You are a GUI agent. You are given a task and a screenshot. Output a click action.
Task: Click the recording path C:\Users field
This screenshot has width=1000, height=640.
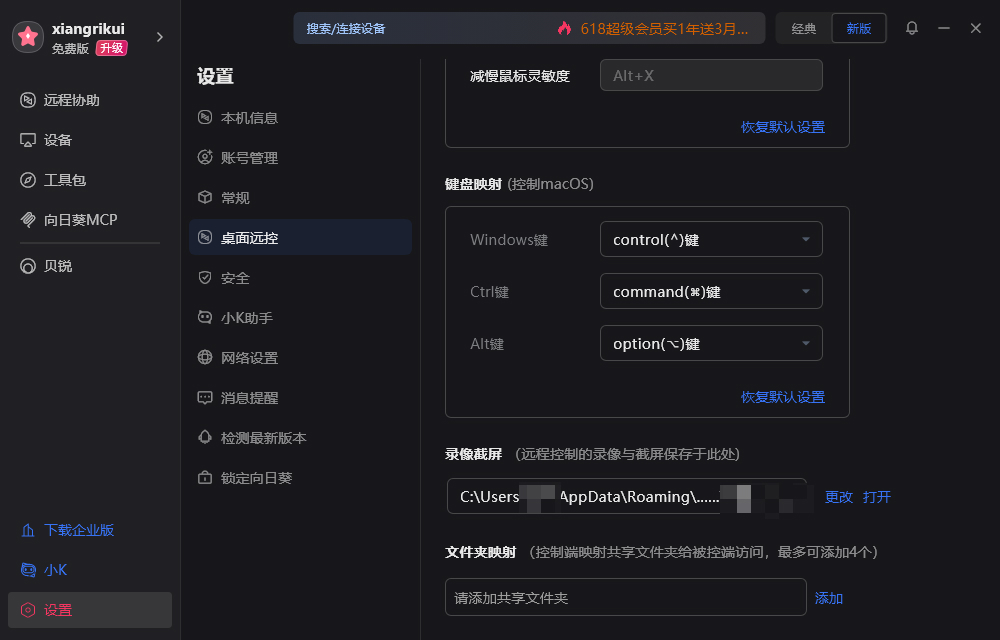tap(627, 496)
